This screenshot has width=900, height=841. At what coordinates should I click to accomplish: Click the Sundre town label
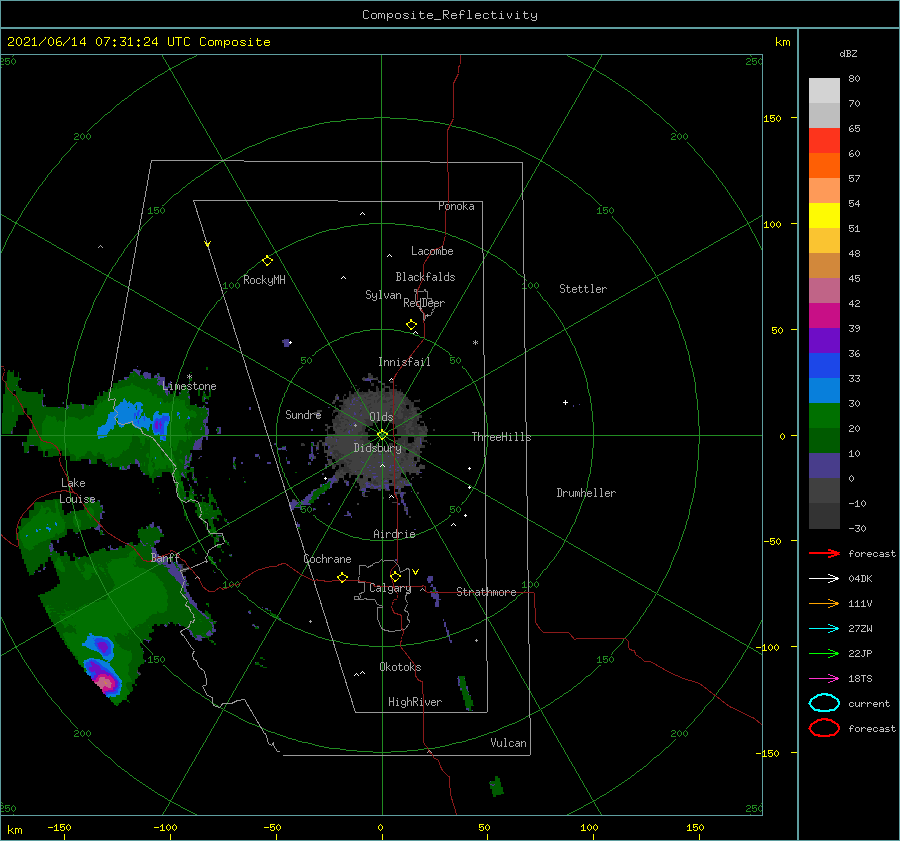pyautogui.click(x=303, y=414)
